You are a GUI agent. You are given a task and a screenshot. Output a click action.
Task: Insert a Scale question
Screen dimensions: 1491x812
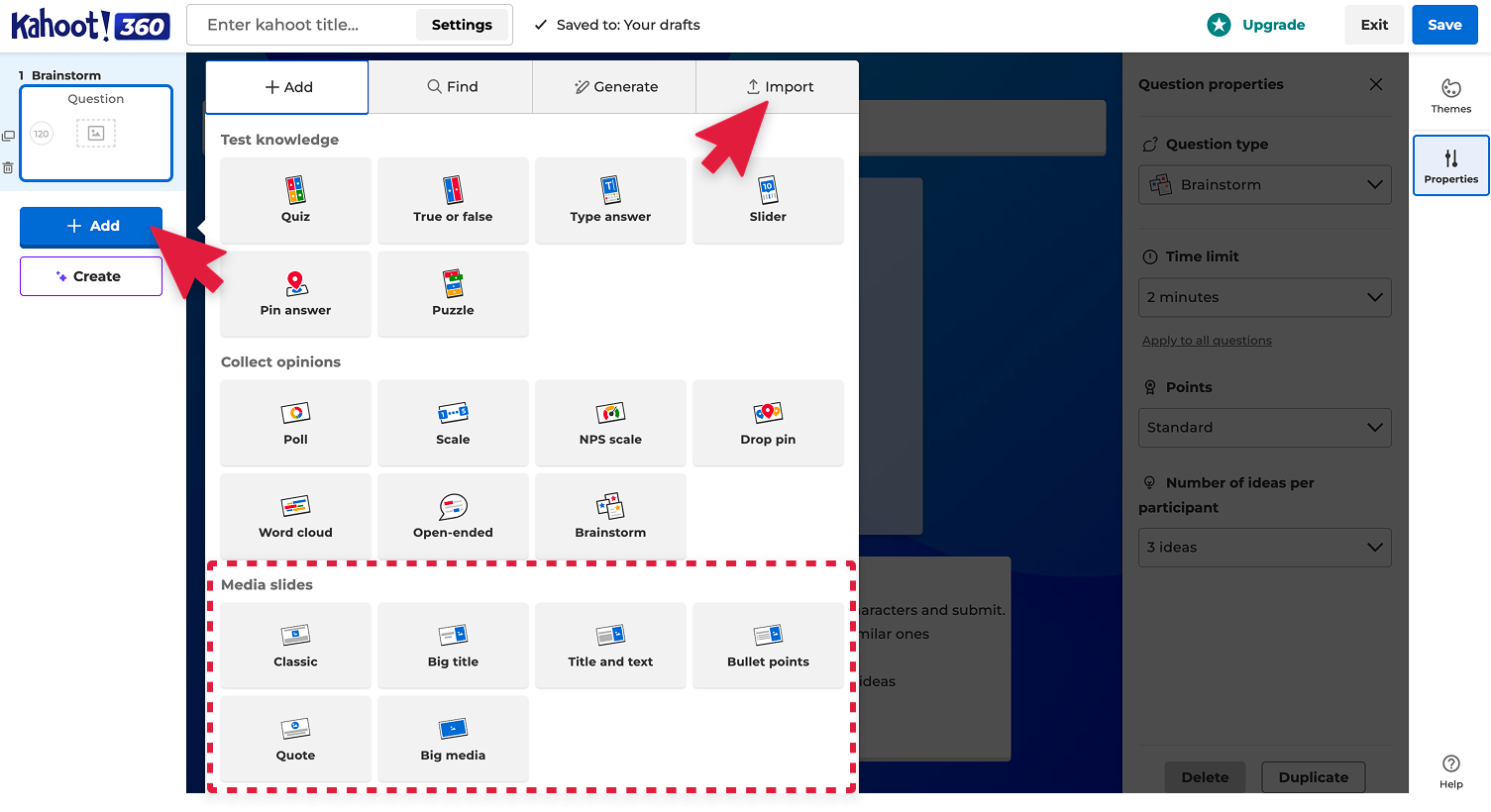point(453,423)
